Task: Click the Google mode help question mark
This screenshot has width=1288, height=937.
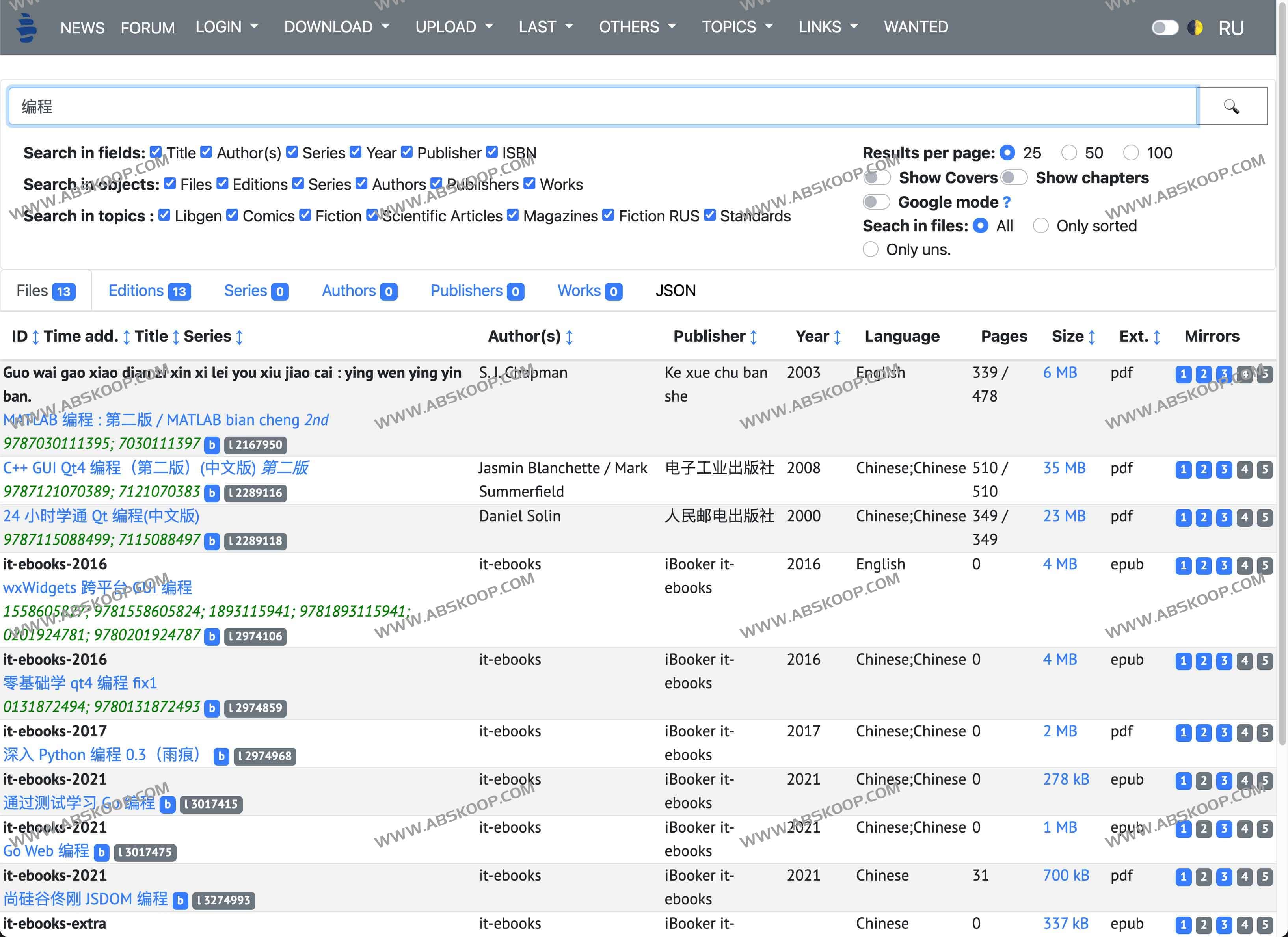Action: point(1006,202)
